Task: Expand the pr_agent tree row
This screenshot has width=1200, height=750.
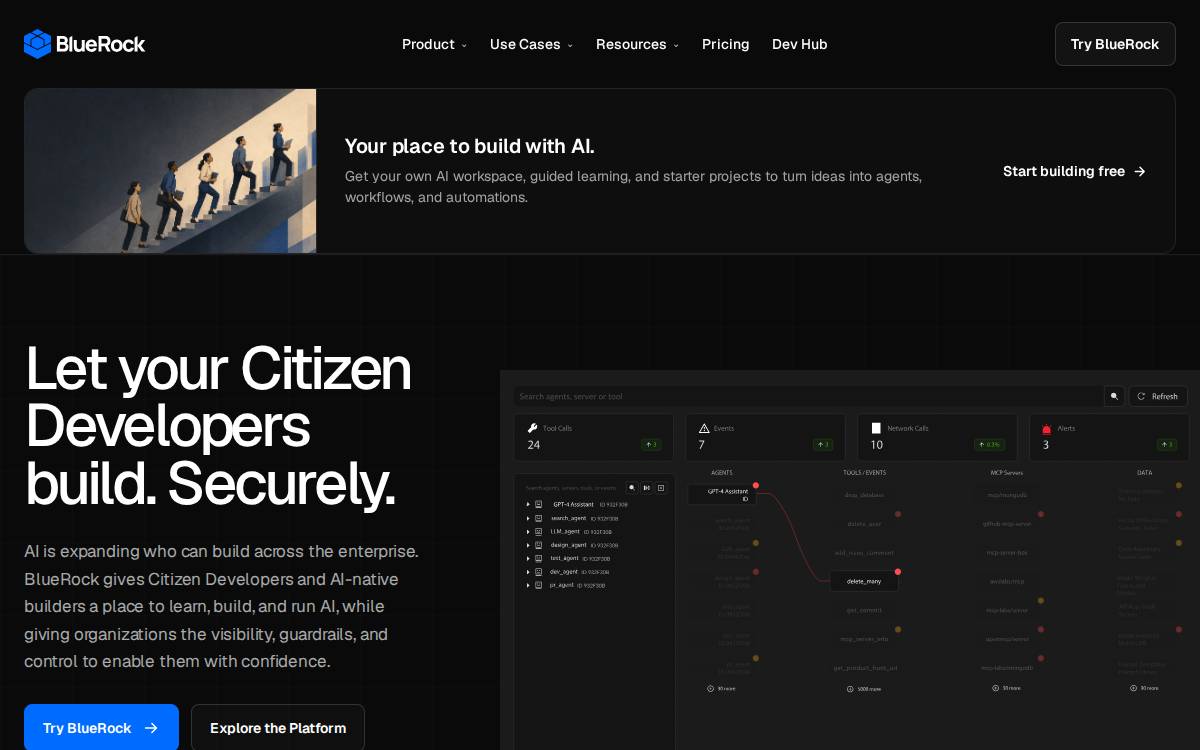Action: pyautogui.click(x=528, y=585)
